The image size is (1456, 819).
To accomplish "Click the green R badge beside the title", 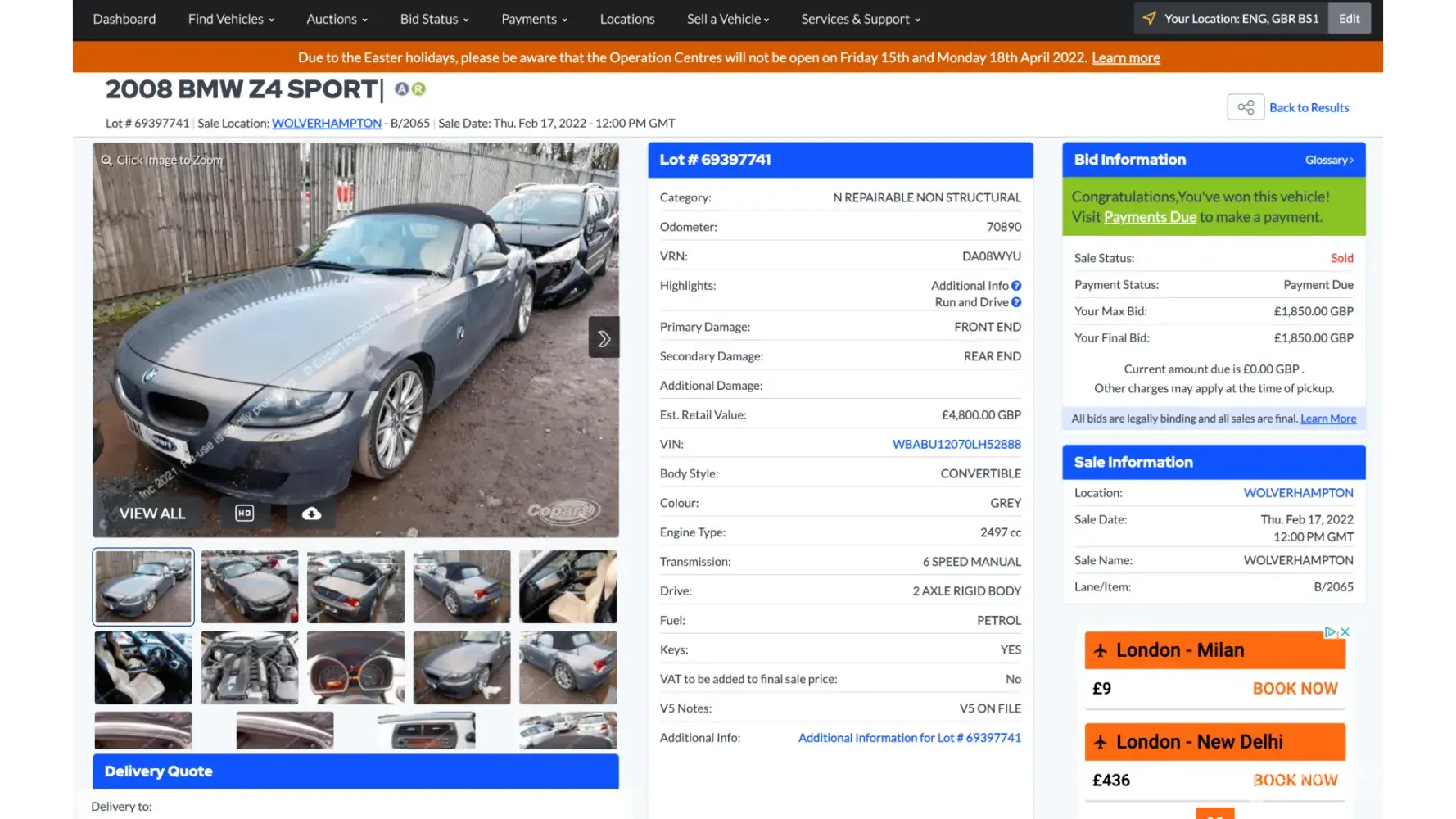I will tap(418, 88).
